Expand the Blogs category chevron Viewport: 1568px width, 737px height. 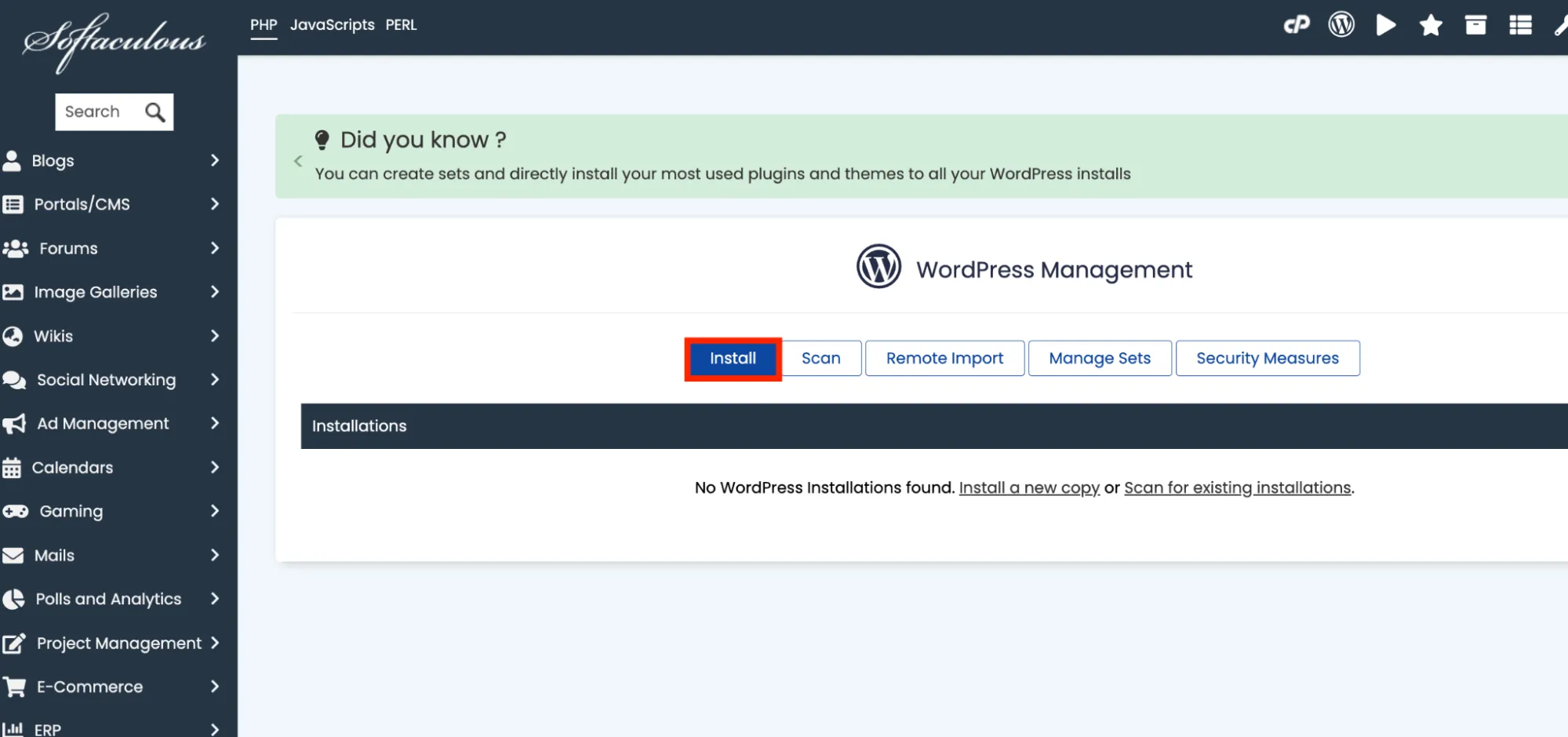click(x=215, y=160)
